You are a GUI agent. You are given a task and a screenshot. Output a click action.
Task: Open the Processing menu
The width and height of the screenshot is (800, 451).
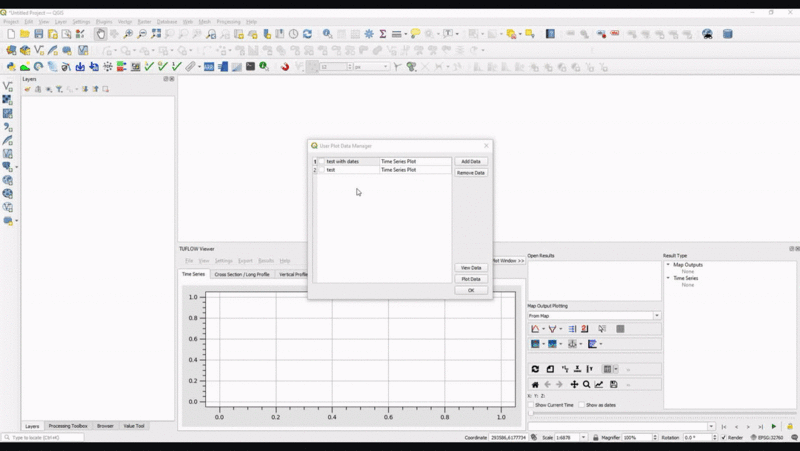point(228,21)
